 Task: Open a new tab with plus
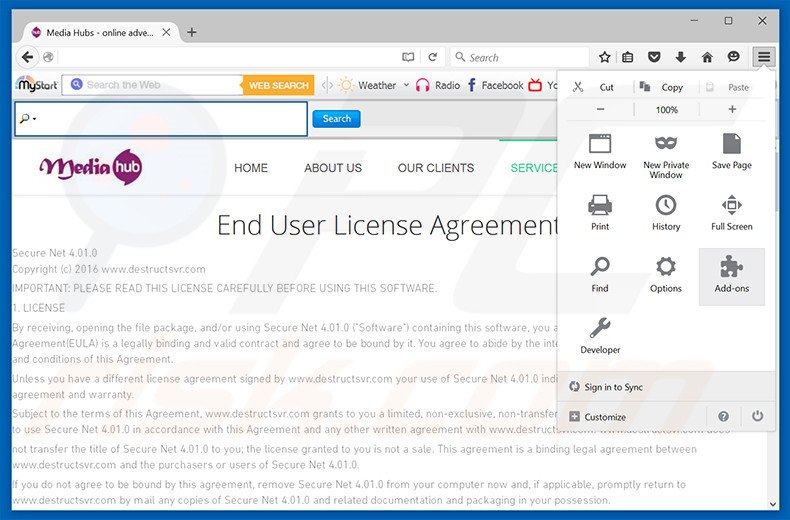click(x=191, y=32)
